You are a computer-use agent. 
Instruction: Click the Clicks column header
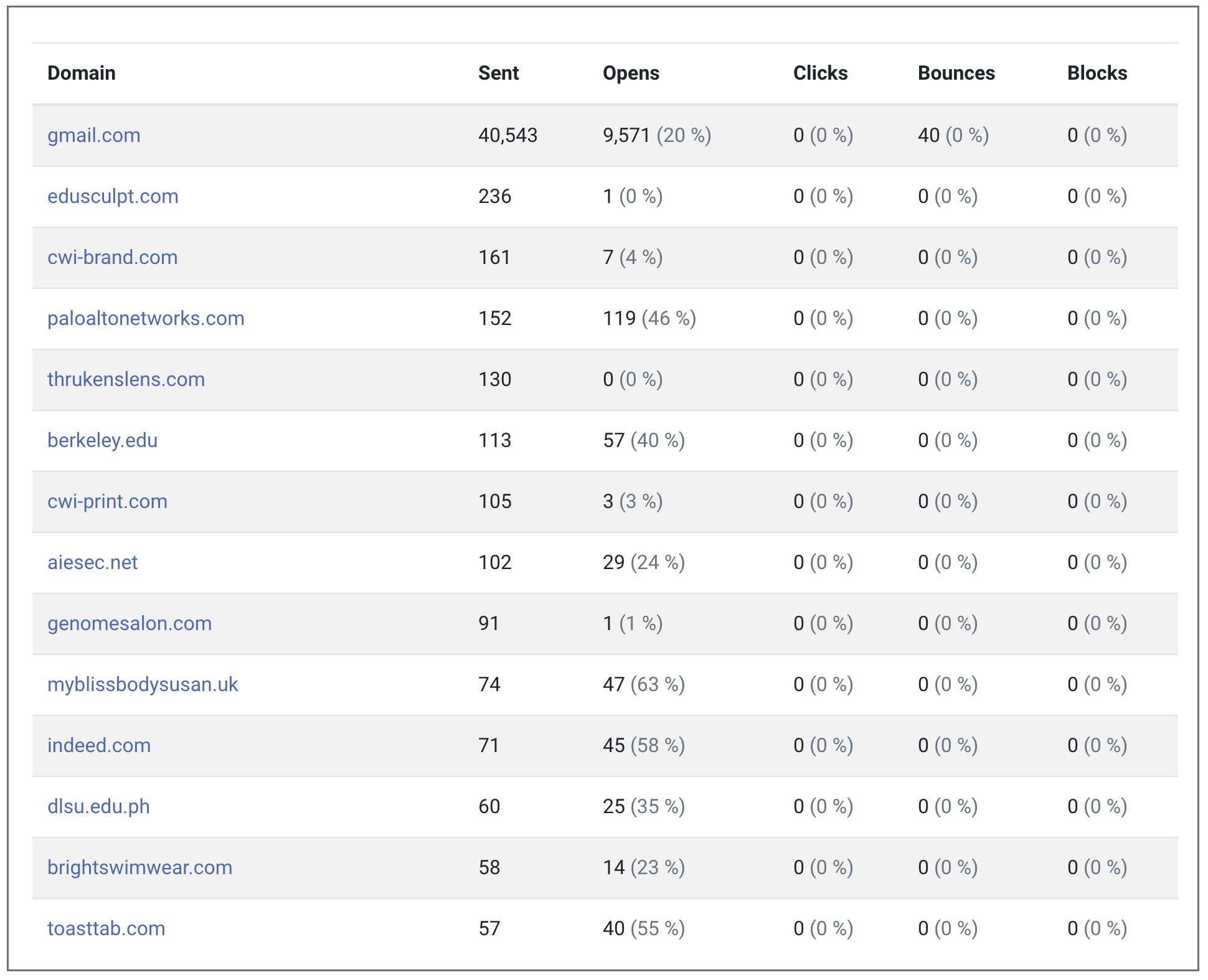[820, 73]
